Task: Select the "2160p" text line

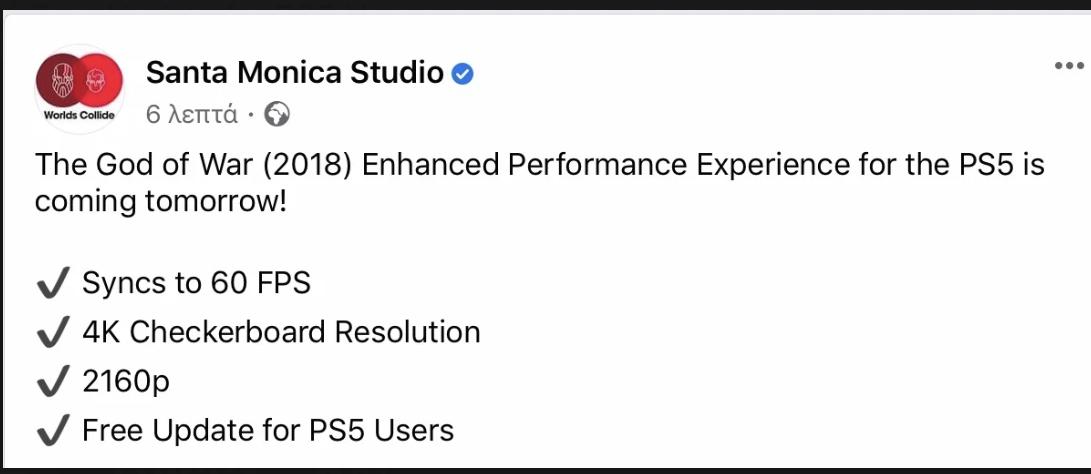Action: (x=126, y=382)
